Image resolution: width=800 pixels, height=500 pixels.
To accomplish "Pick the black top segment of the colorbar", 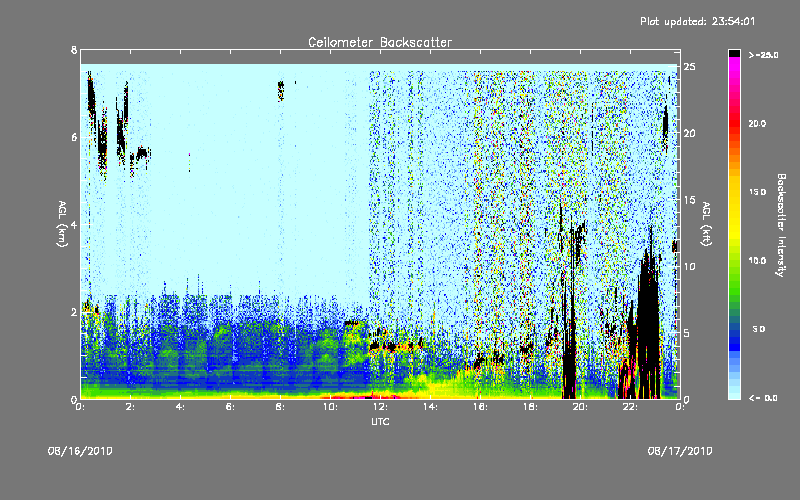I will pos(734,53).
